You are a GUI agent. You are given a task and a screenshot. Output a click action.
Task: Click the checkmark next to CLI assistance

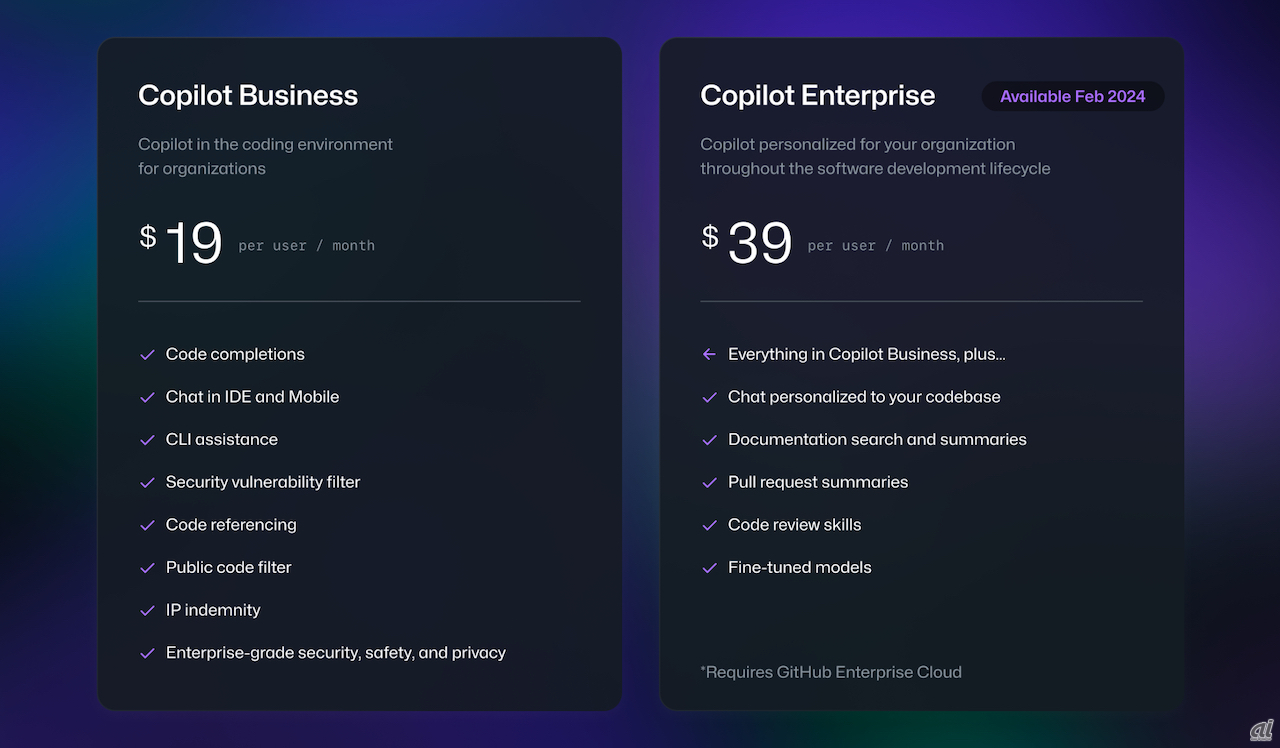[x=147, y=440]
